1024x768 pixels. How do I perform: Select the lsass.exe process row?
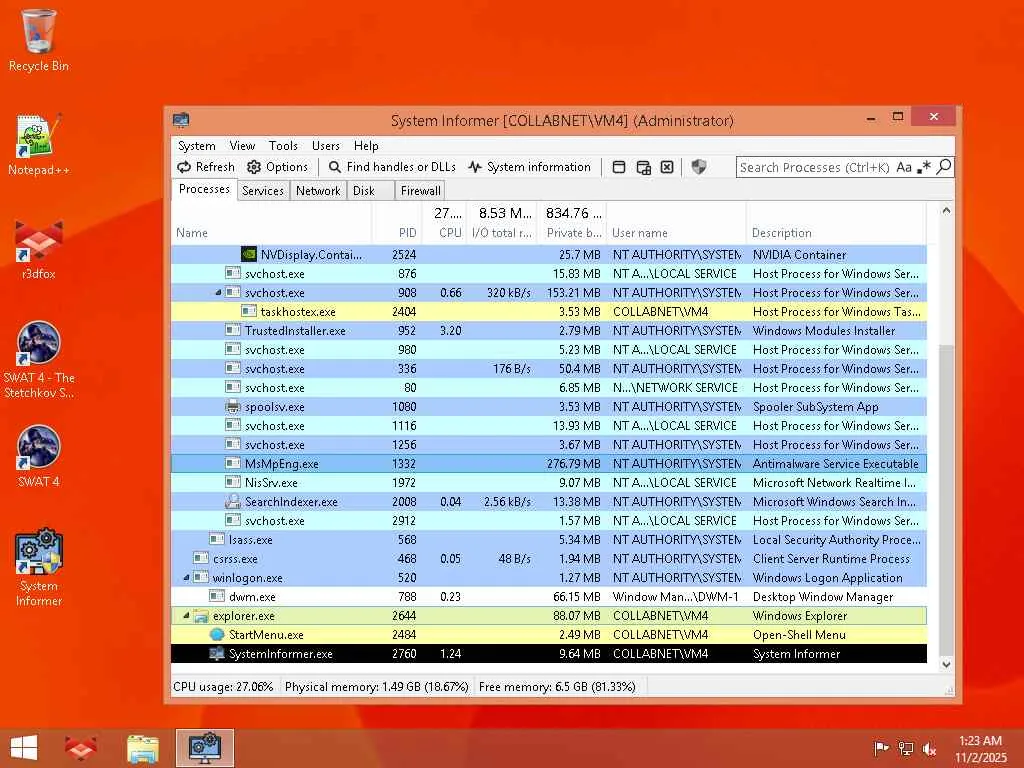(549, 539)
